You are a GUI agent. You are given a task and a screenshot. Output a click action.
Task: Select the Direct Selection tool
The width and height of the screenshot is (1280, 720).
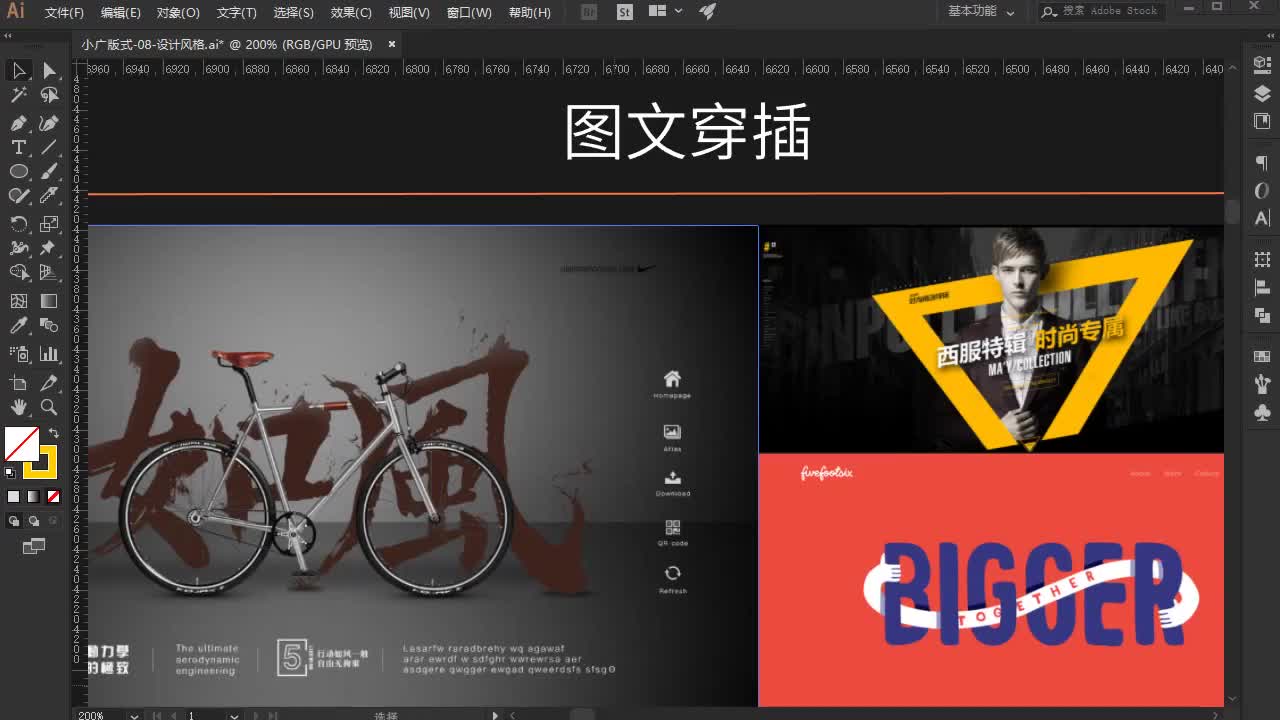49,70
